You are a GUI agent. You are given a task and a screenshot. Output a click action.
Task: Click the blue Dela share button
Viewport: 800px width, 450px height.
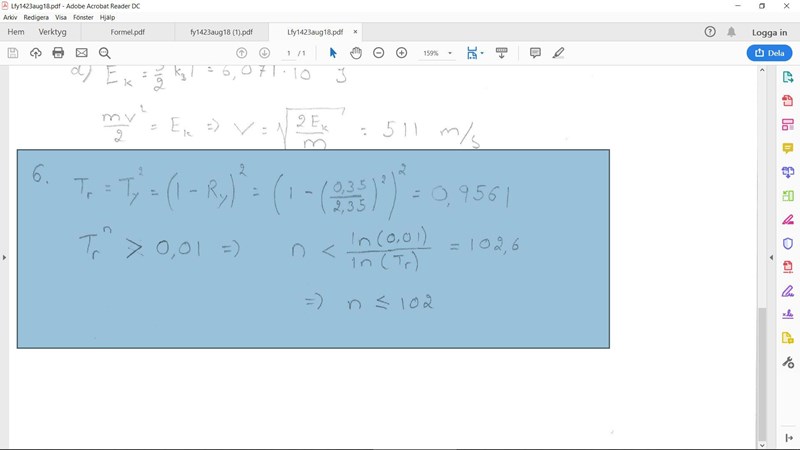(x=769, y=53)
